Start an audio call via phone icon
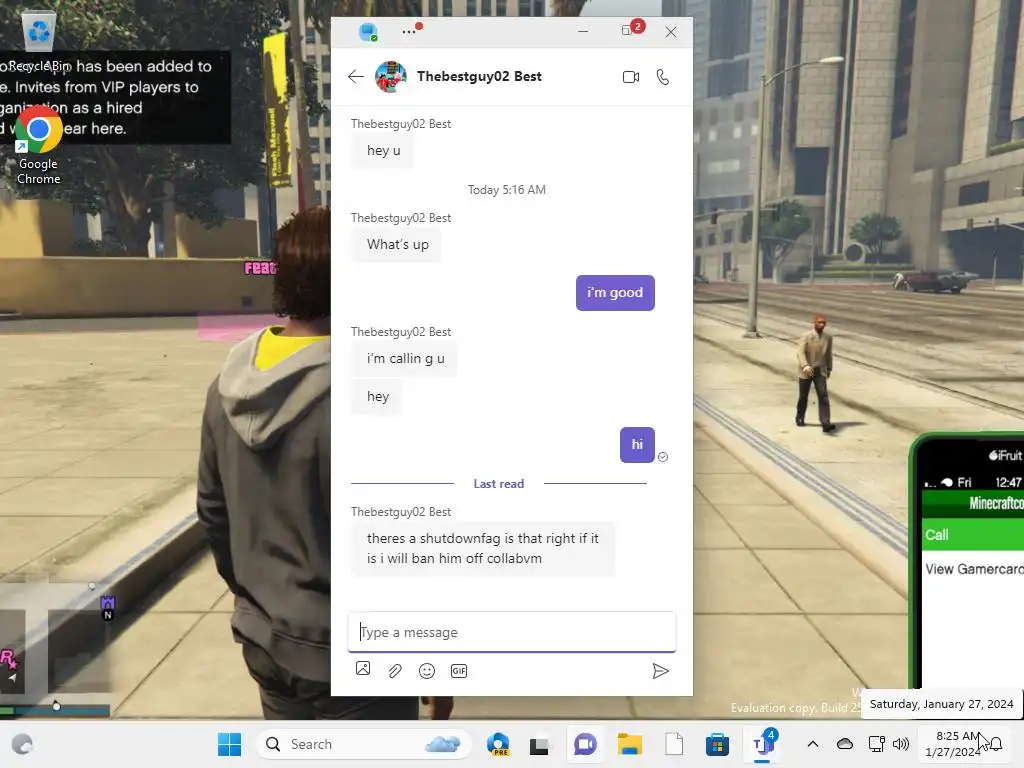This screenshot has height=768, width=1024. (x=663, y=77)
